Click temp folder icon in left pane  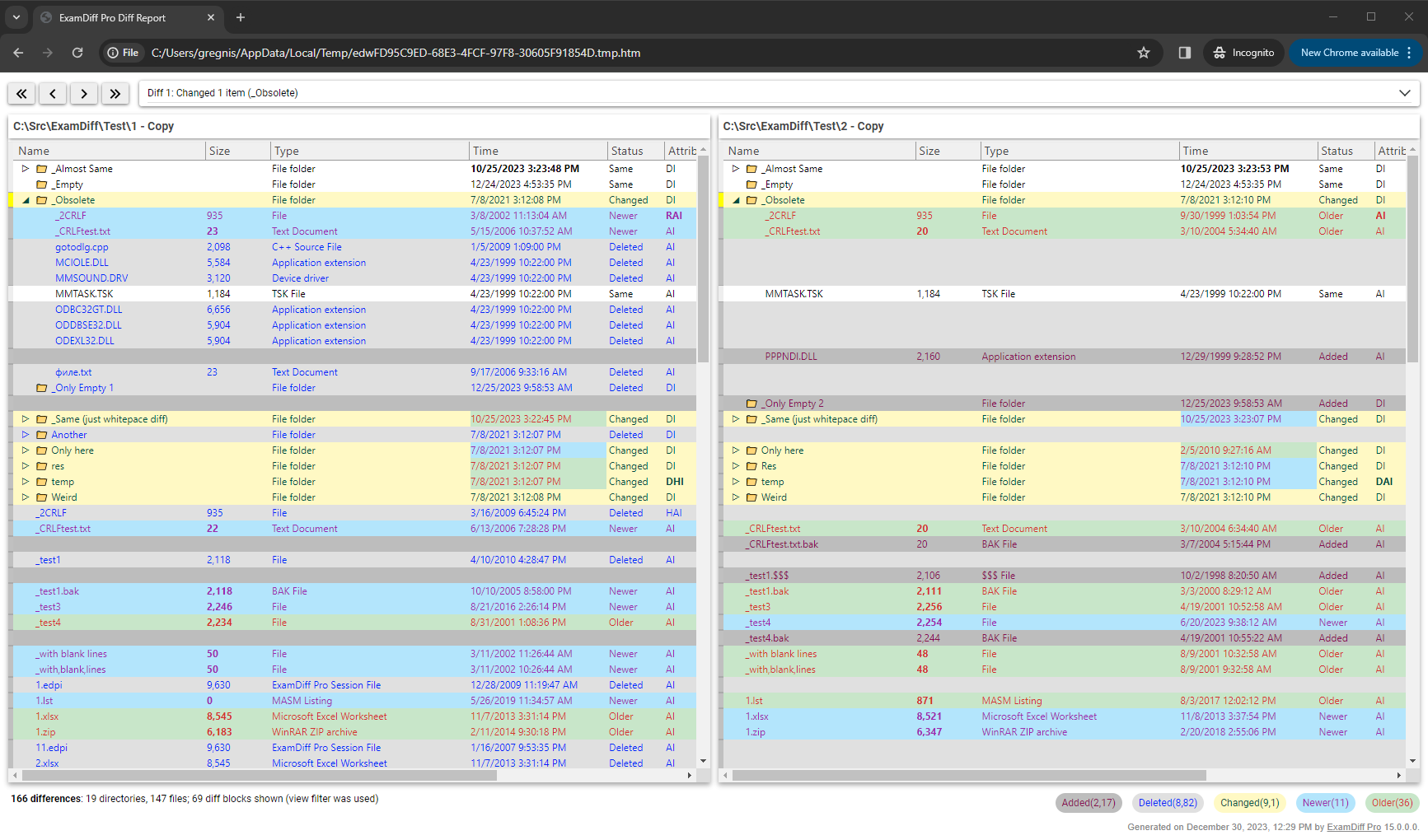(41, 482)
